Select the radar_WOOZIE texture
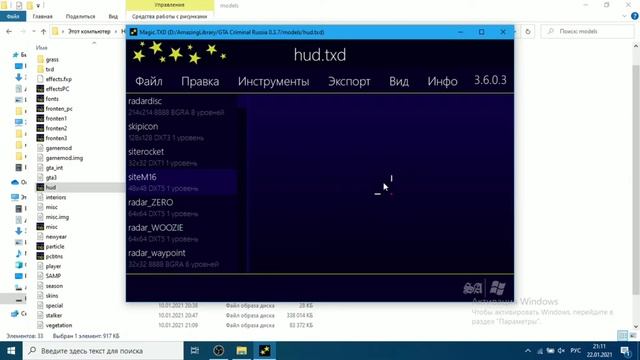The width and height of the screenshot is (640, 360). (x=182, y=233)
